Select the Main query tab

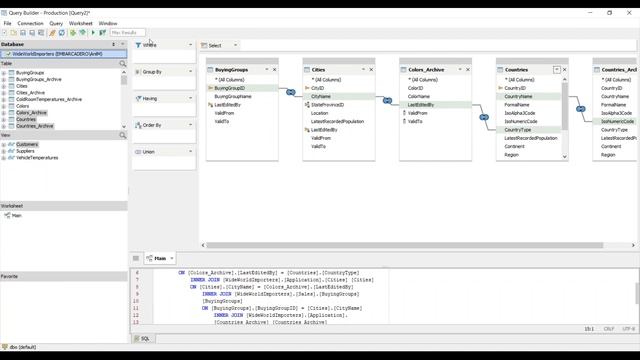coord(160,258)
